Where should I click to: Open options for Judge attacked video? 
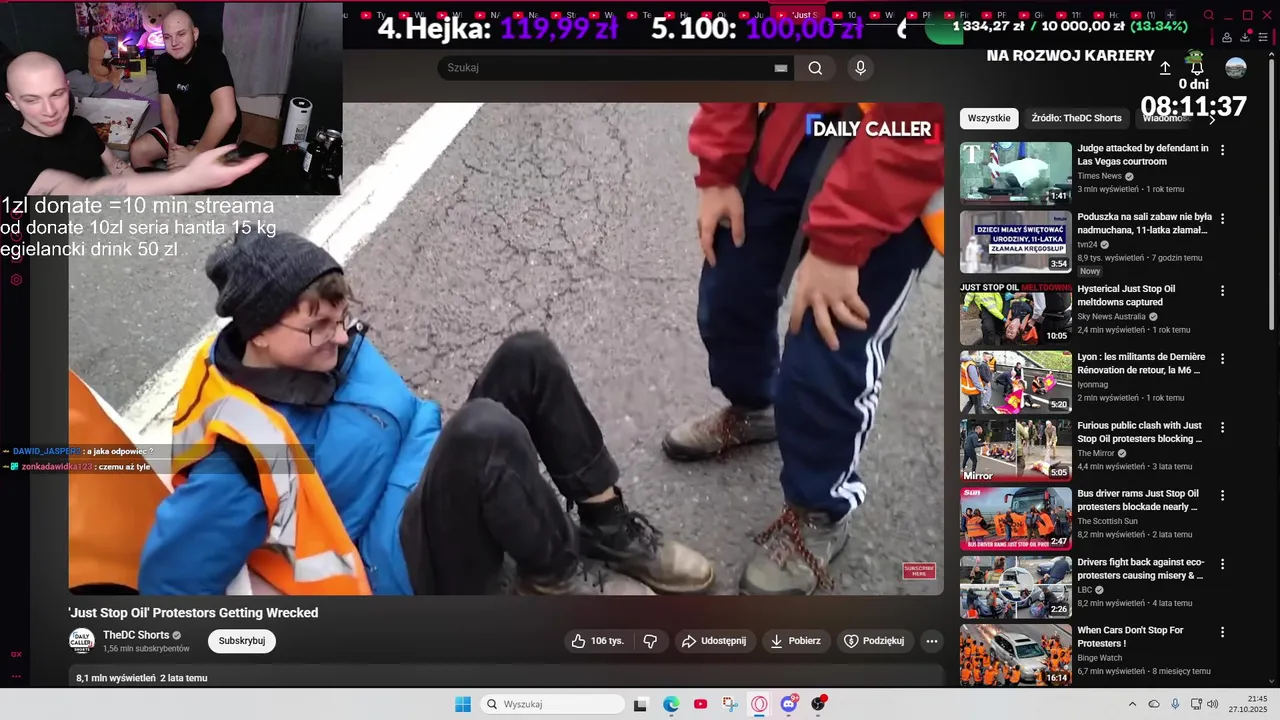(1222, 150)
